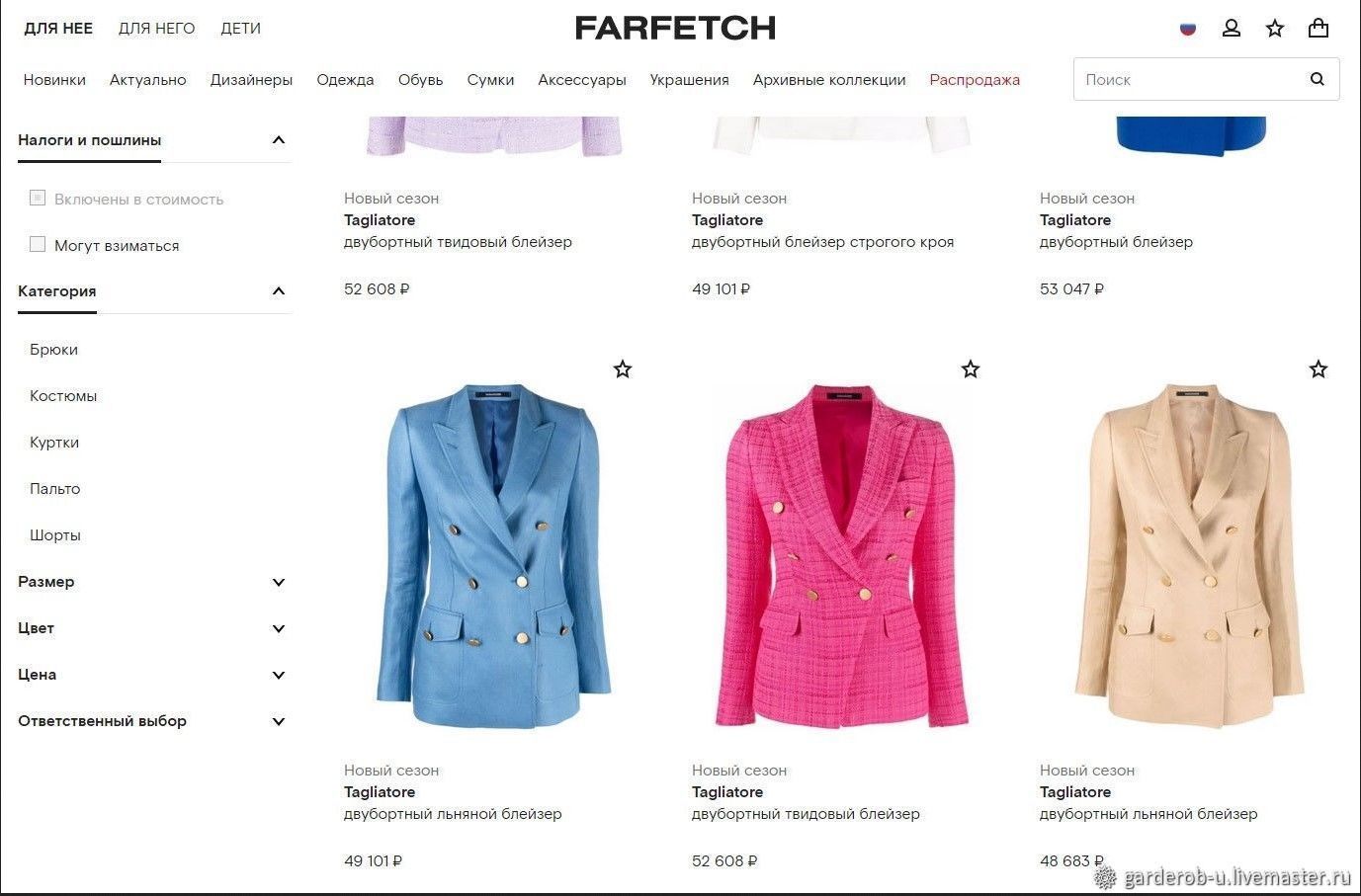The width and height of the screenshot is (1361, 896).
Task: Add blue linen blazer to wishlist
Action: click(x=623, y=369)
